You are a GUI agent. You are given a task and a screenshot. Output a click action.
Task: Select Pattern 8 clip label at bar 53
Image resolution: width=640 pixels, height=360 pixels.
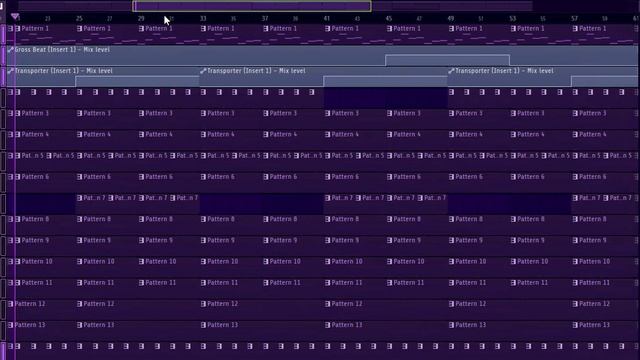tap(531, 219)
